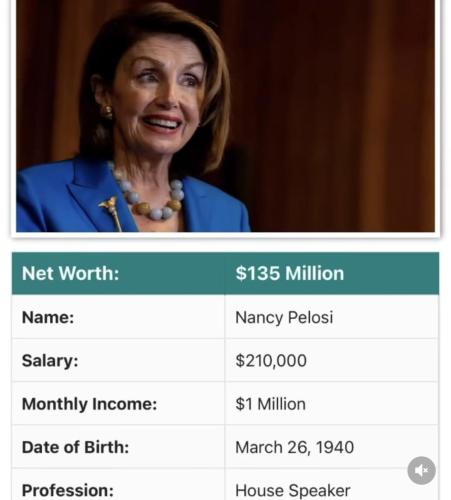Screen dimensions: 451x500
Task: Click the $1 Million income value
Action: [x=270, y=404]
